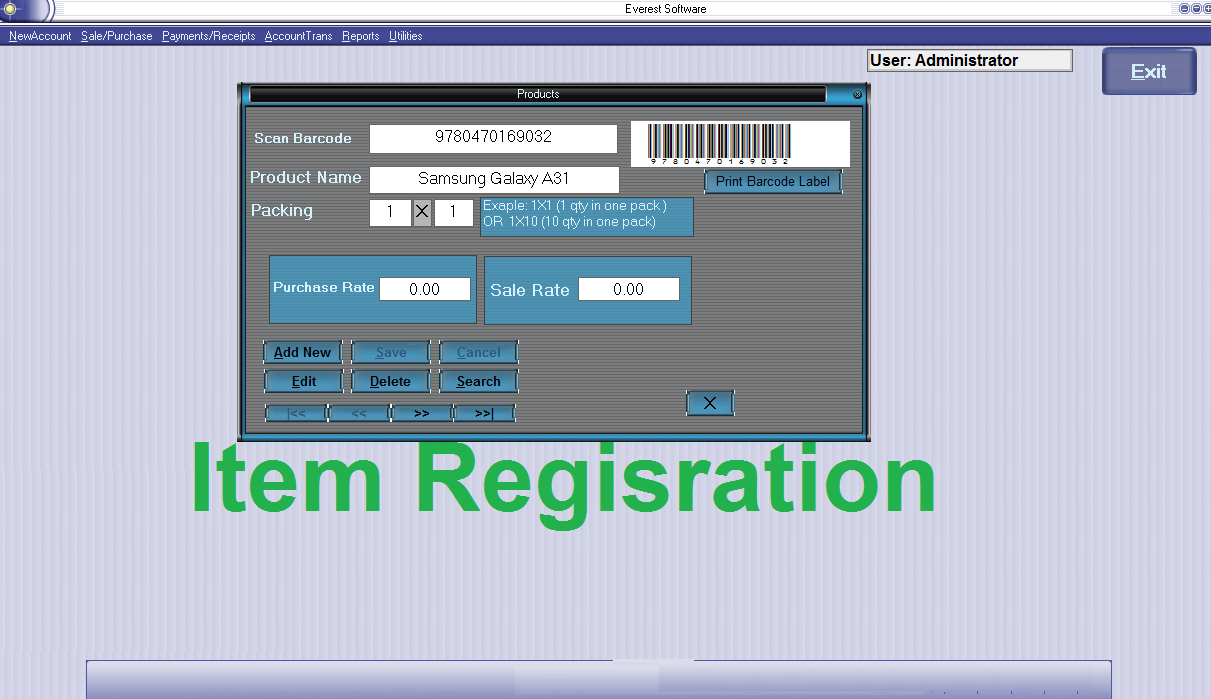
Task: Open the Utilities menu
Action: pyautogui.click(x=406, y=36)
